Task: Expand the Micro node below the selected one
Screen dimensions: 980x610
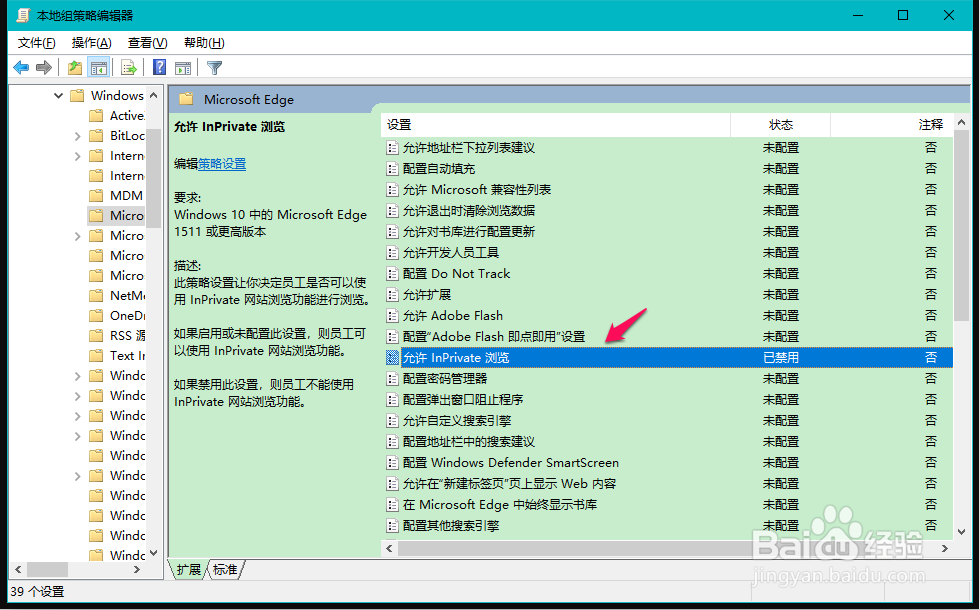Action: click(x=78, y=236)
